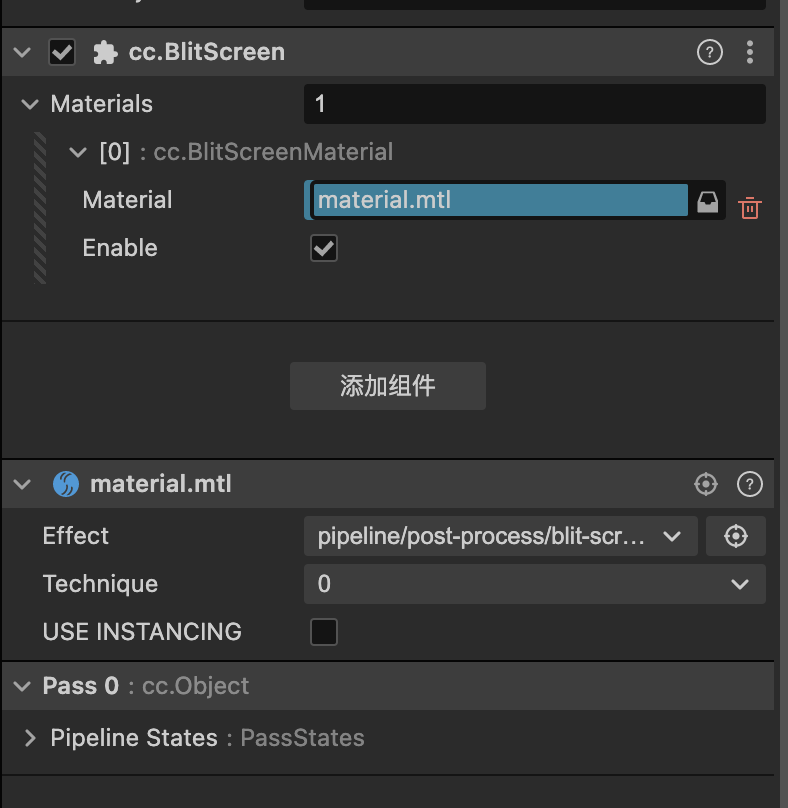Open help for the material.mtl section
The width and height of the screenshot is (788, 808).
[749, 485]
